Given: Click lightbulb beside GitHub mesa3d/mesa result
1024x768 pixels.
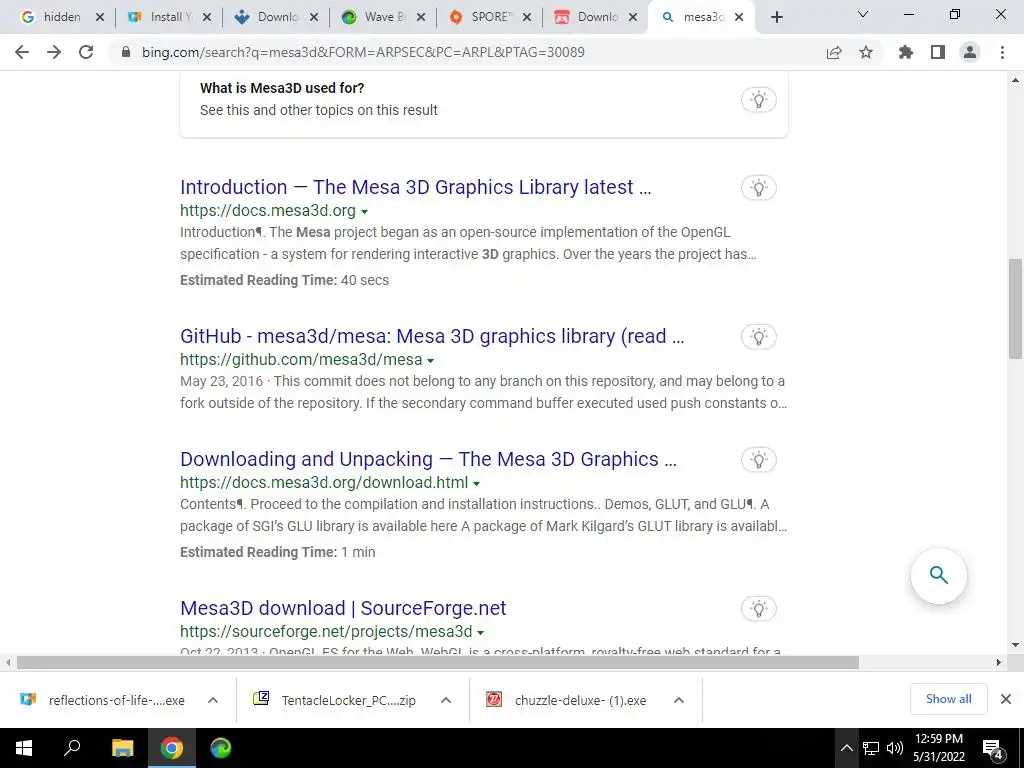Looking at the screenshot, I should (759, 337).
